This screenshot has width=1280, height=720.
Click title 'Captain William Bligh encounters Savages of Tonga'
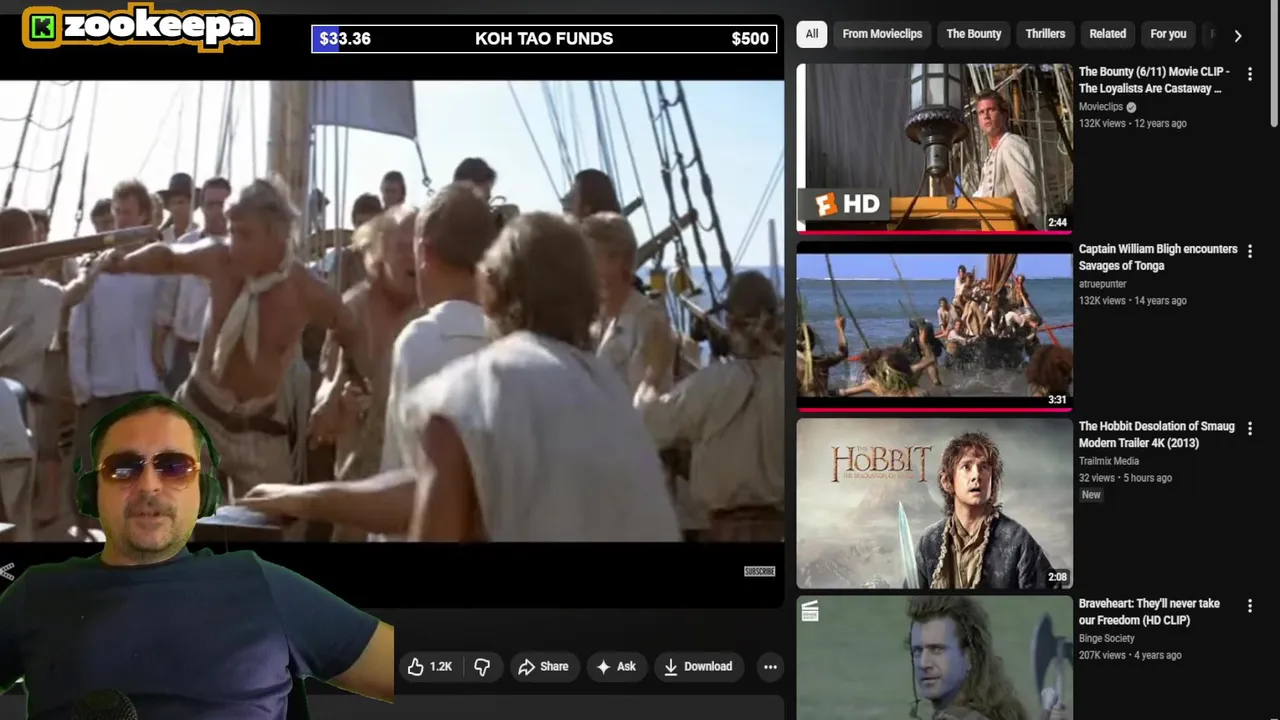tap(1158, 257)
